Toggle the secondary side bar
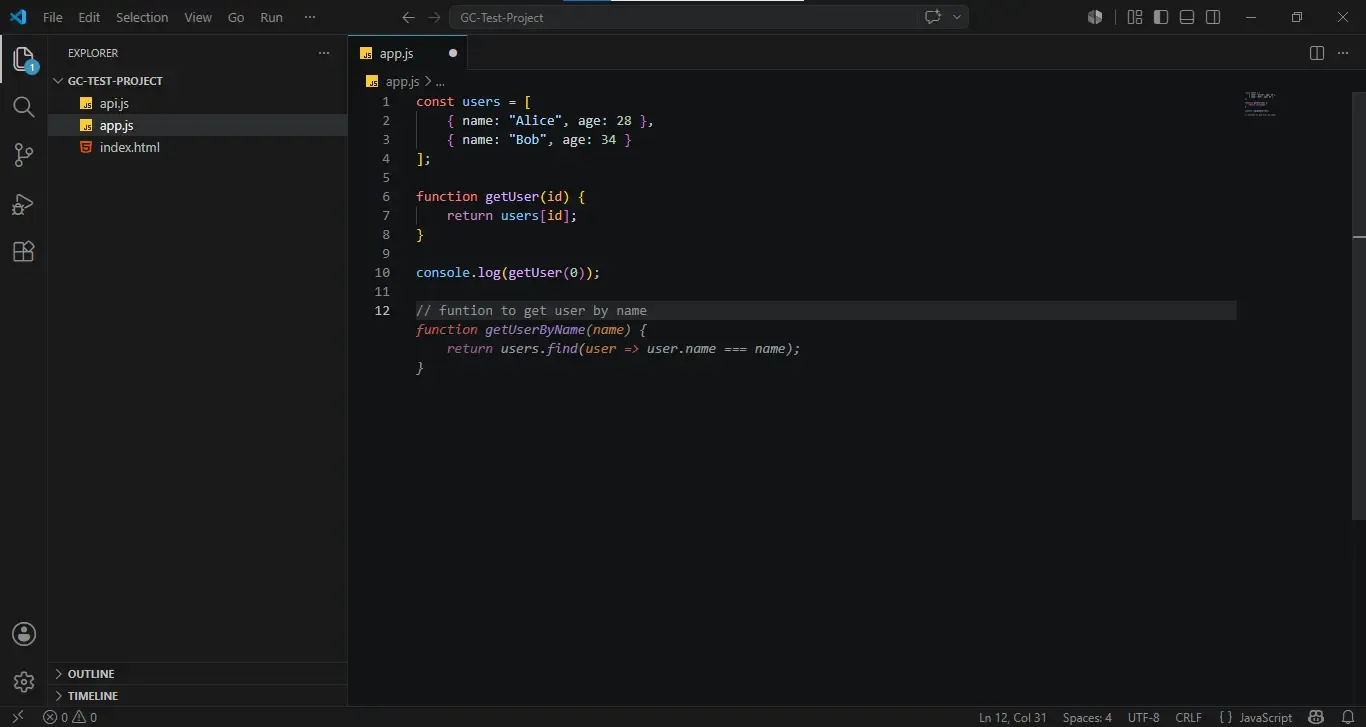 click(x=1213, y=17)
